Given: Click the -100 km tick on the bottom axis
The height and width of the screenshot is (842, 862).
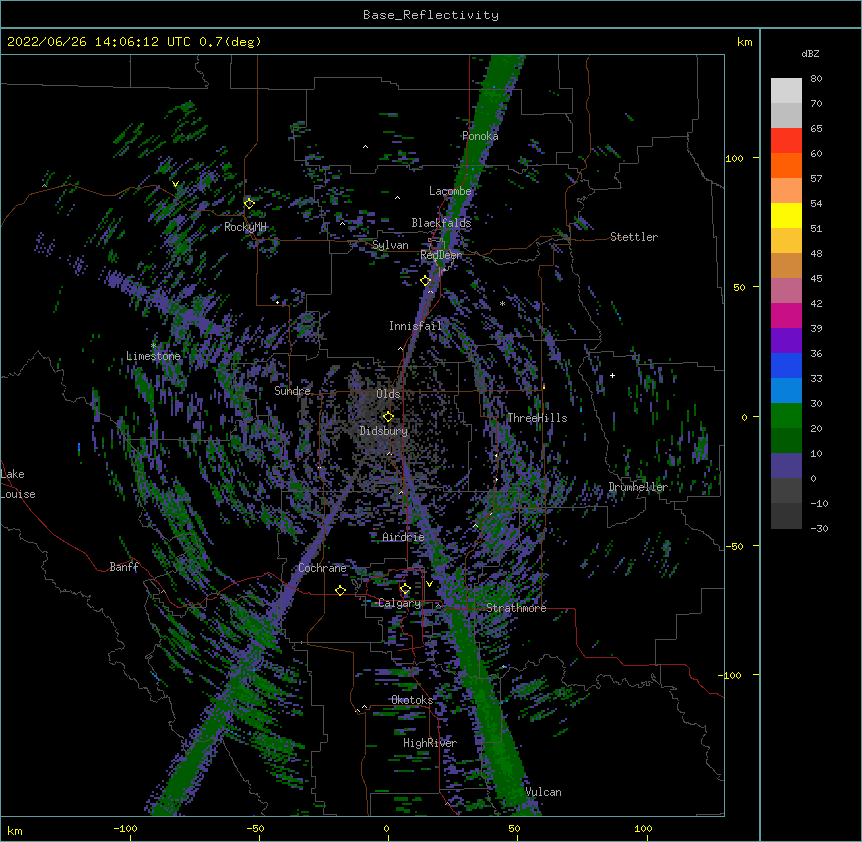Looking at the screenshot, I should click(125, 828).
